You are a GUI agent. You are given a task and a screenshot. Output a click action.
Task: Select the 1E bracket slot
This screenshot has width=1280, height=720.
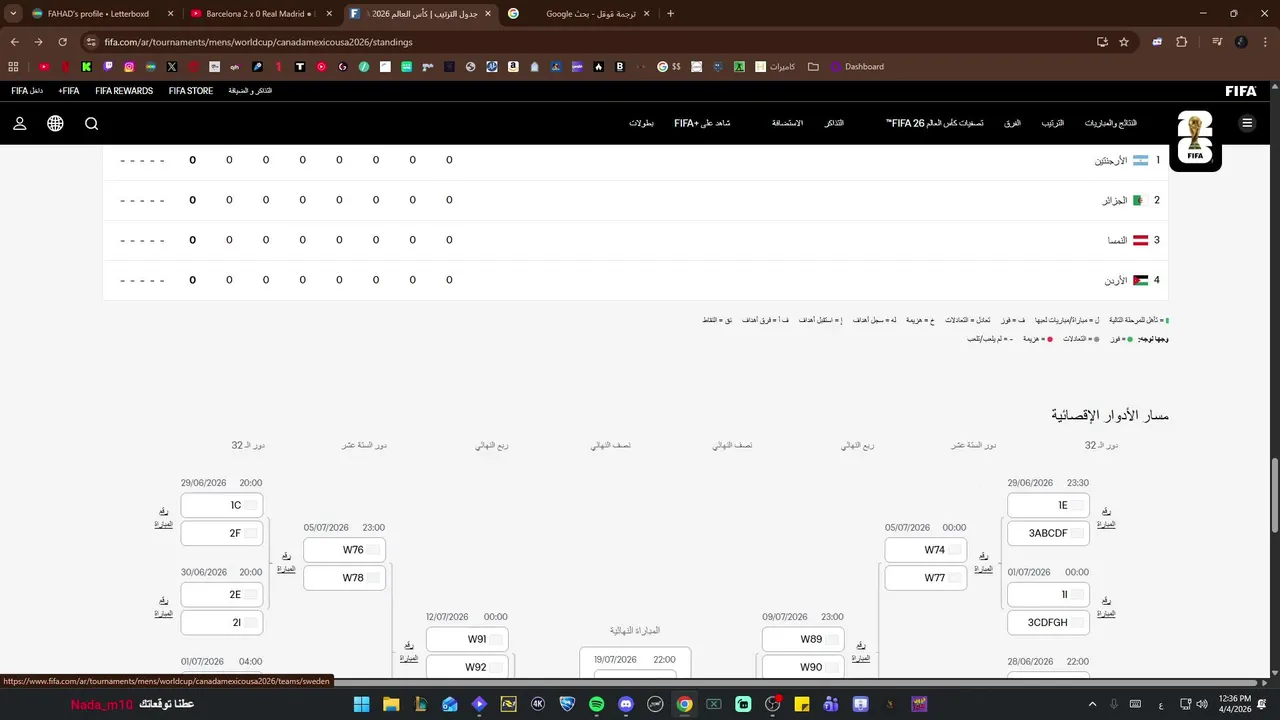[x=1048, y=505]
